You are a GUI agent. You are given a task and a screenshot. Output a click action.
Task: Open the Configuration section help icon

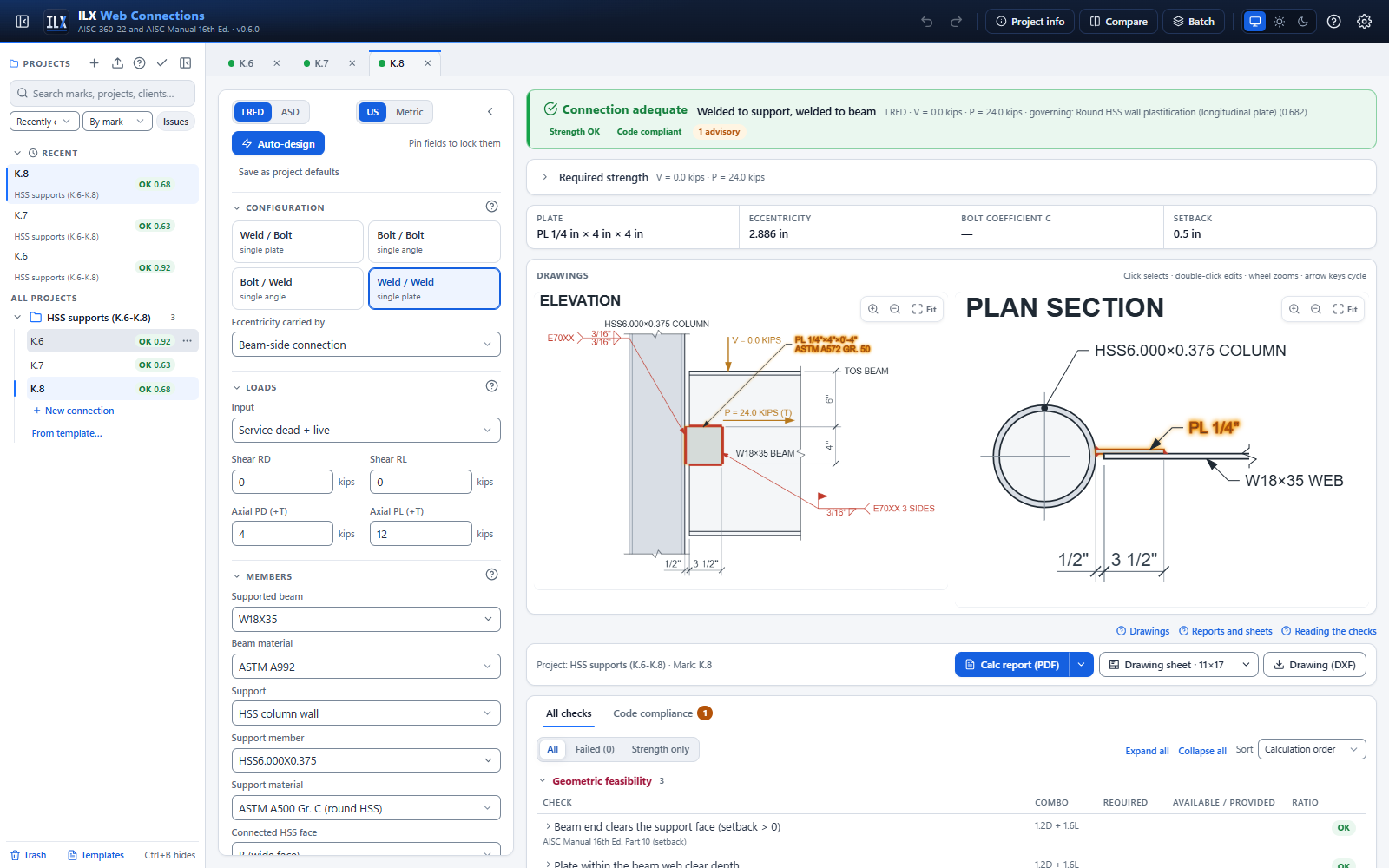pos(491,207)
